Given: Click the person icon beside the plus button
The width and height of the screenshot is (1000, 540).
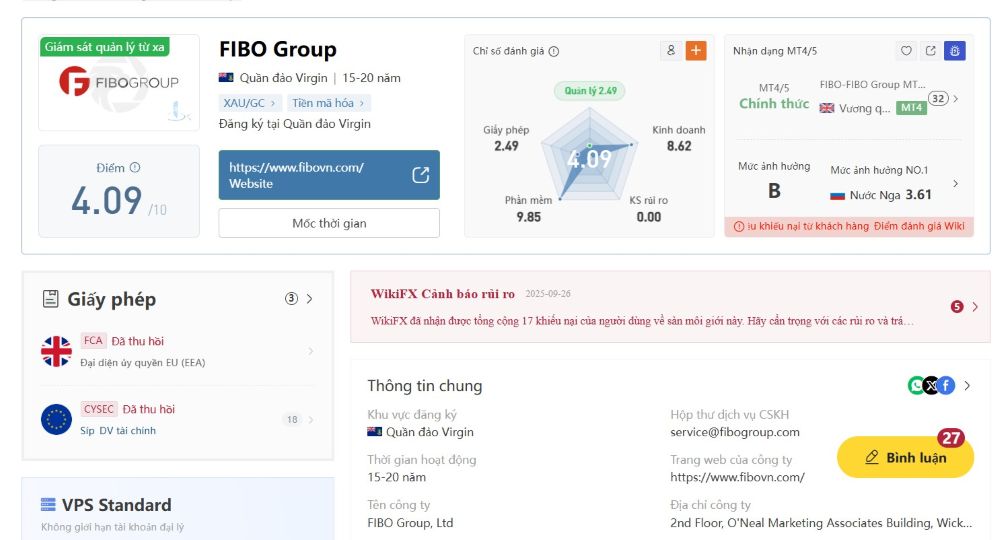Looking at the screenshot, I should [x=671, y=51].
